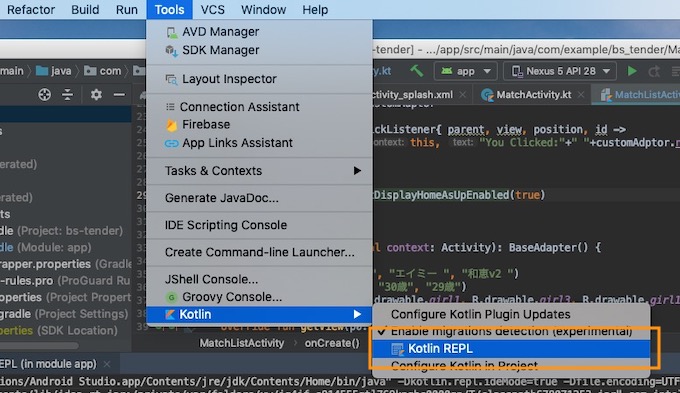Switch to activity_splash.xml tab
Image resolution: width=680 pixels, height=393 pixels.
(x=412, y=95)
